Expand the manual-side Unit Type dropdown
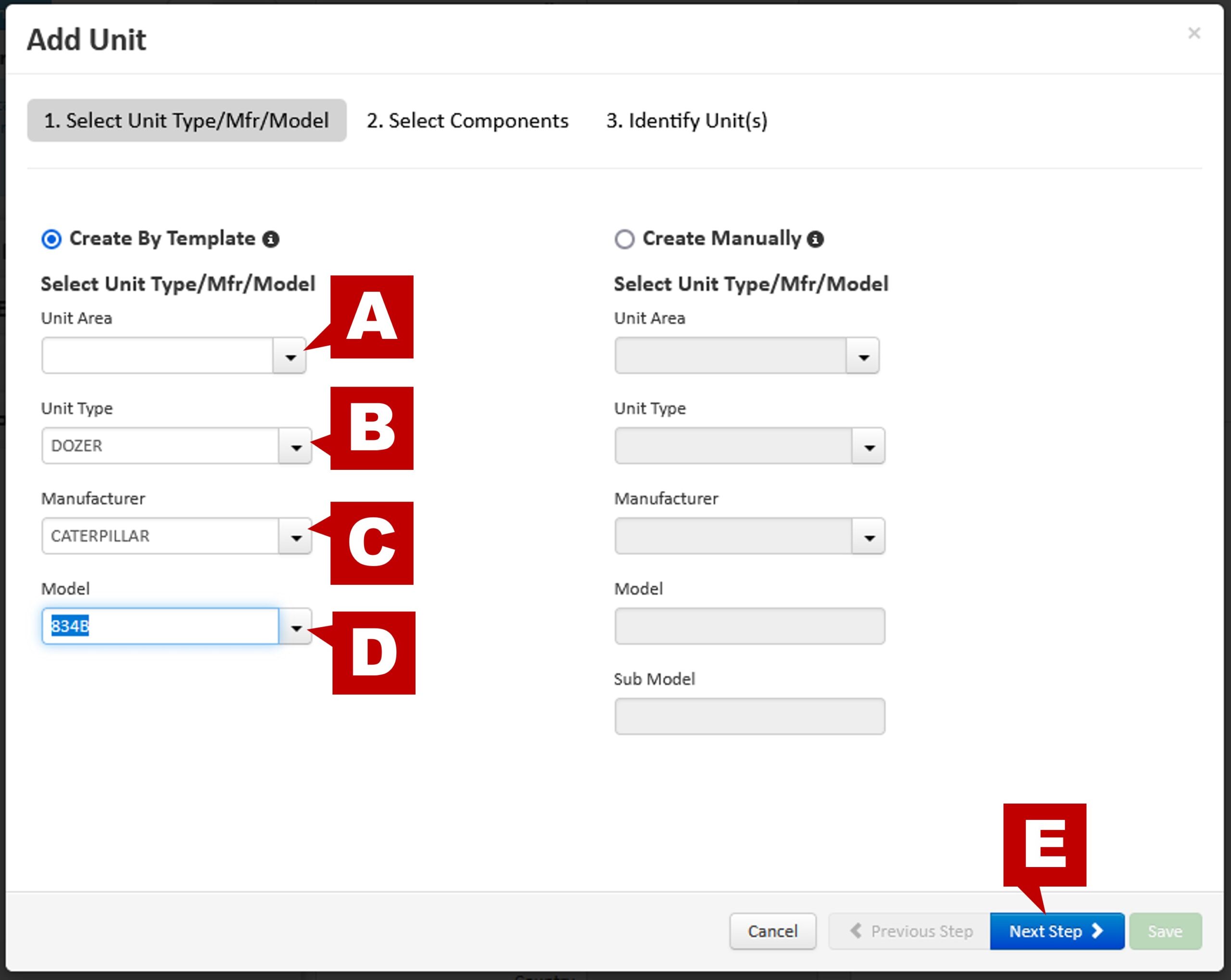This screenshot has height=980, width=1231. pos(868,447)
